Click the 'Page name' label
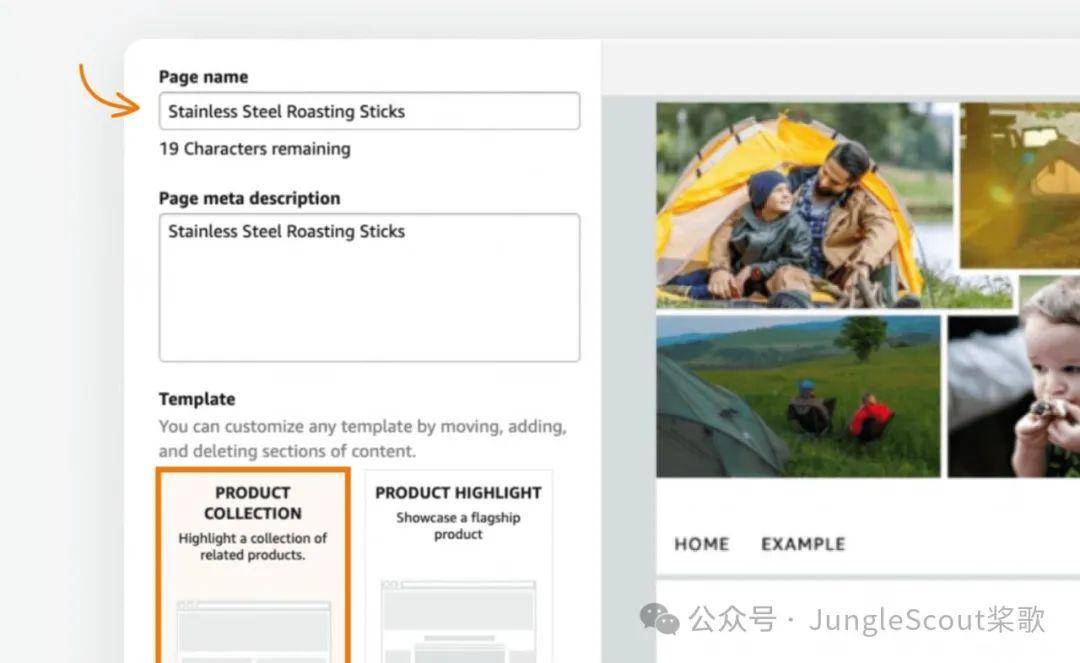The image size is (1080, 663). 203,76
